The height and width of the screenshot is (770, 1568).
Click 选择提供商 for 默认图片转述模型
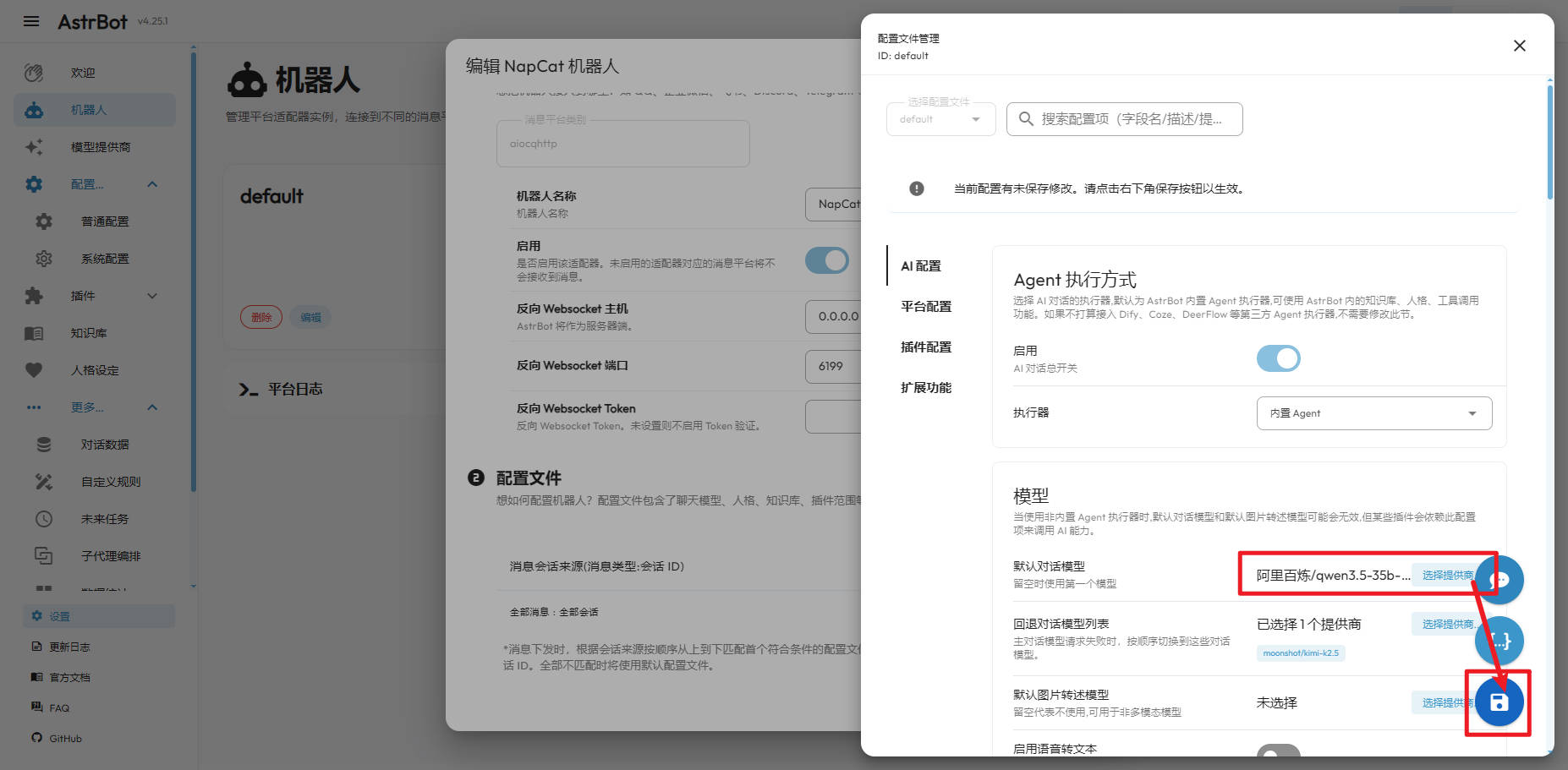1447,703
